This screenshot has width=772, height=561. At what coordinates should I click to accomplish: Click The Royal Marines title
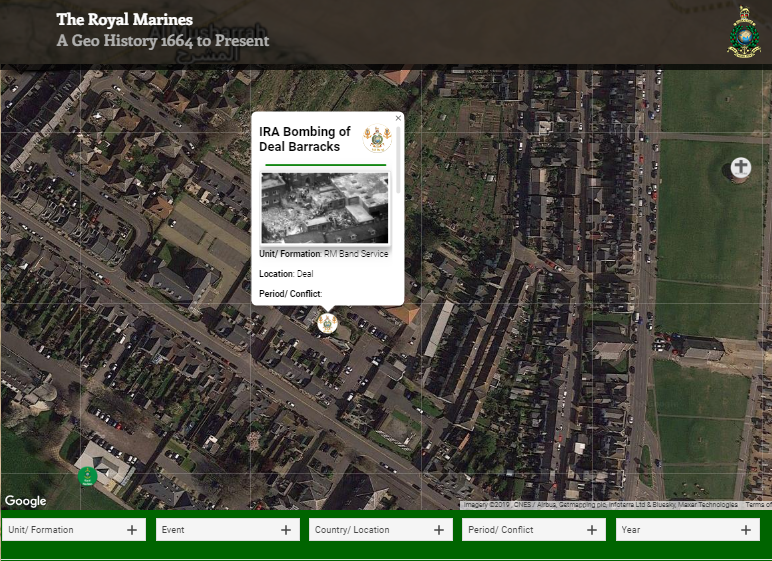coord(125,19)
